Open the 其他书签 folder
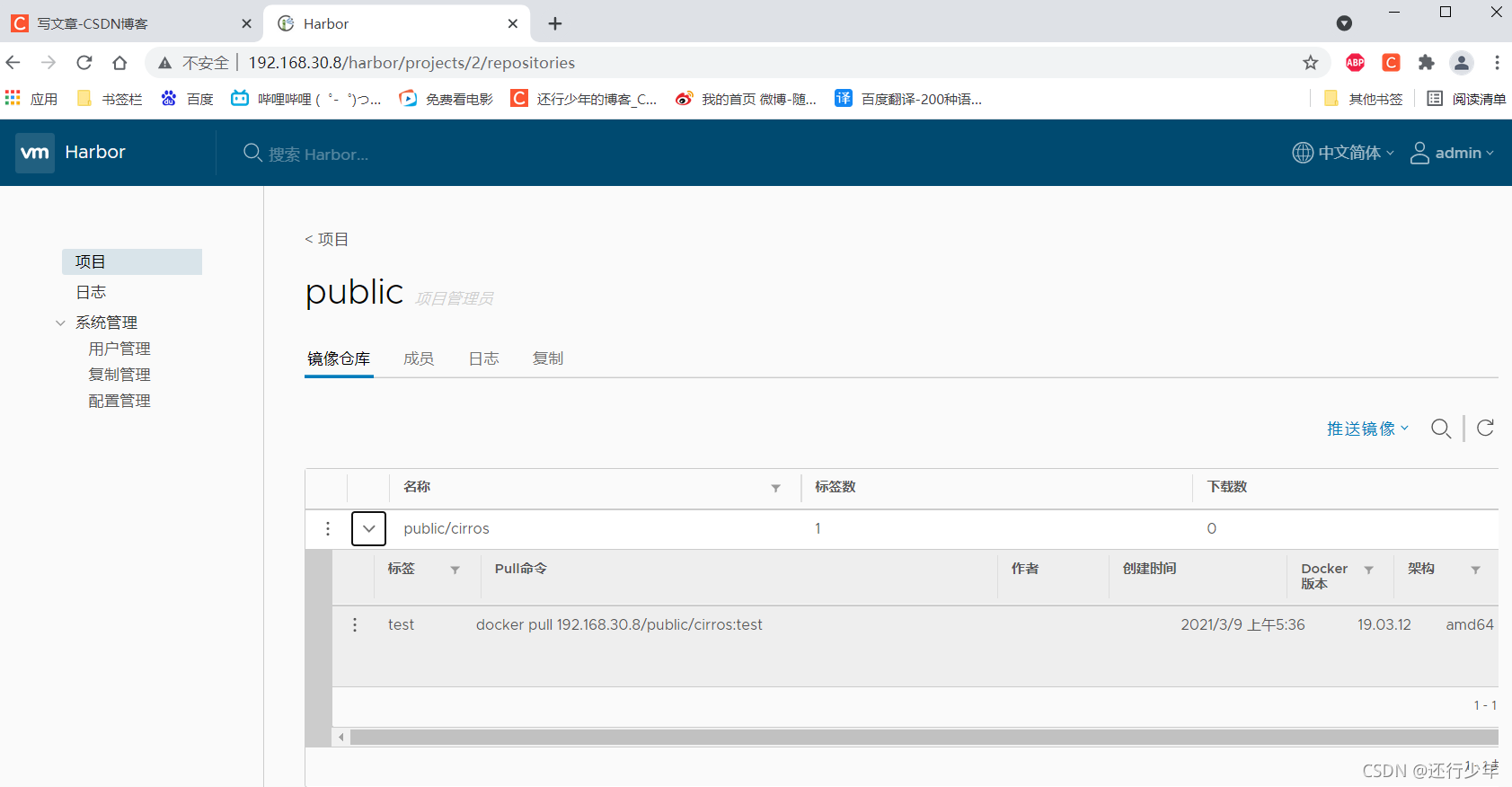 point(1363,99)
